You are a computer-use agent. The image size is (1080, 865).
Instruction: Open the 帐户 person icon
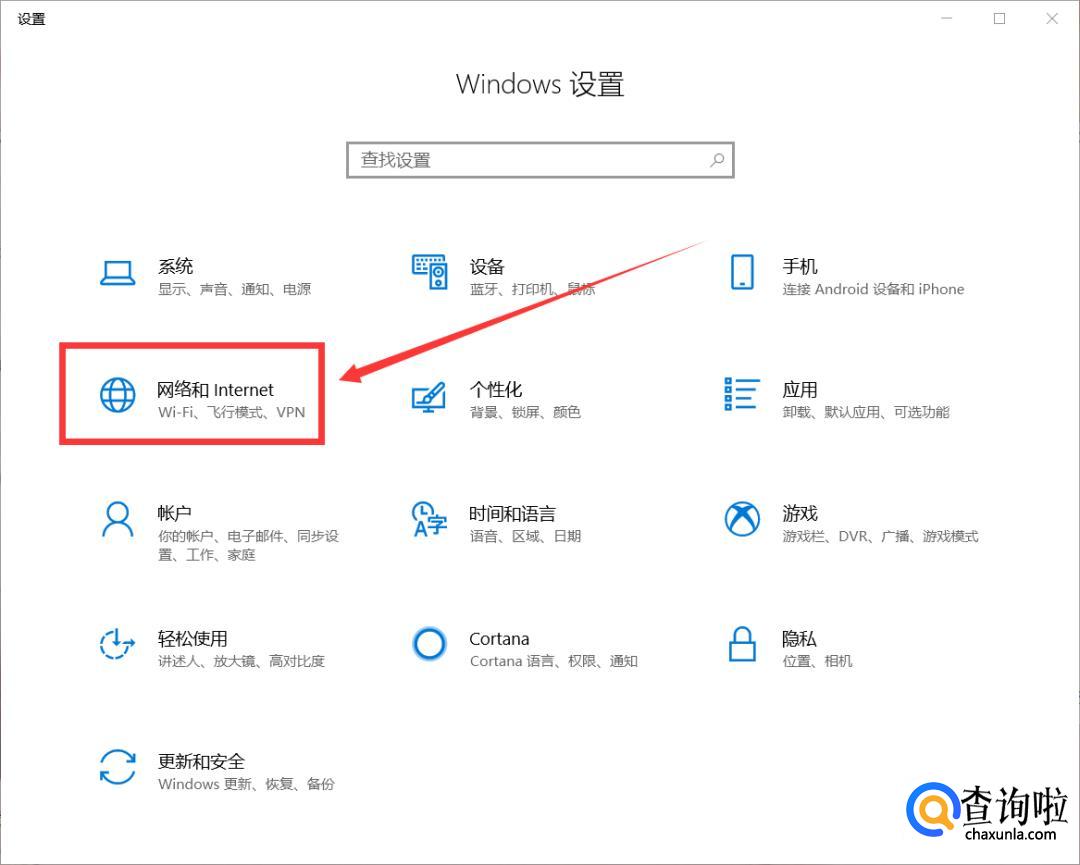tap(118, 519)
